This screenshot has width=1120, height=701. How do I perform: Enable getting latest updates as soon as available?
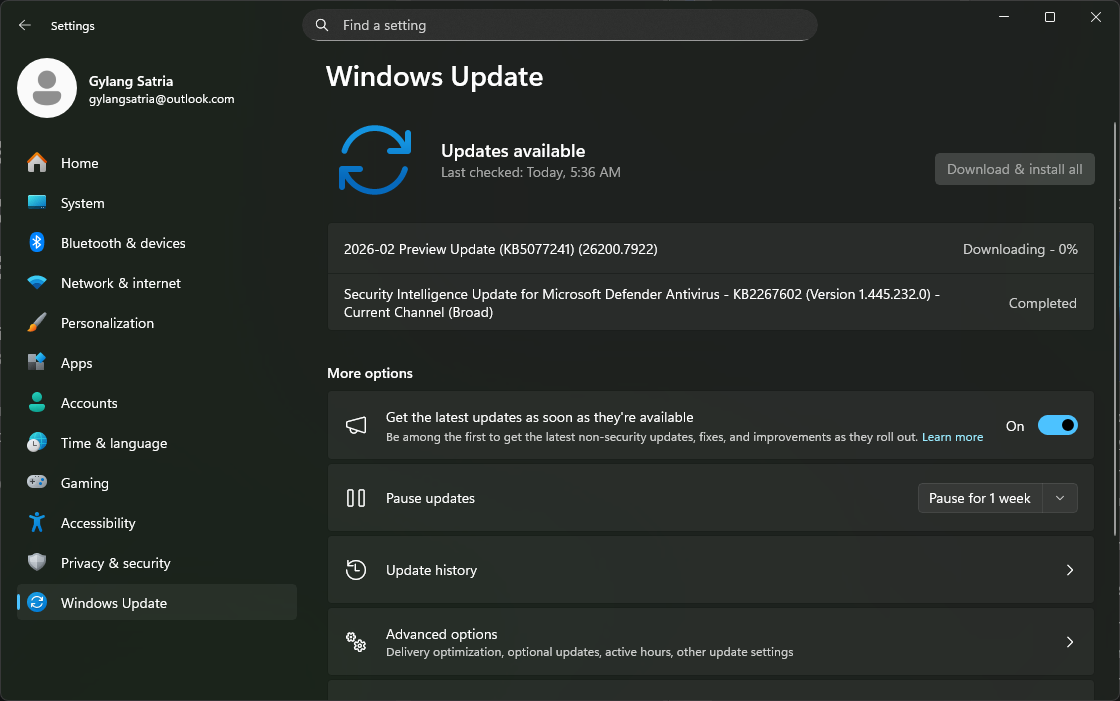(x=1057, y=425)
